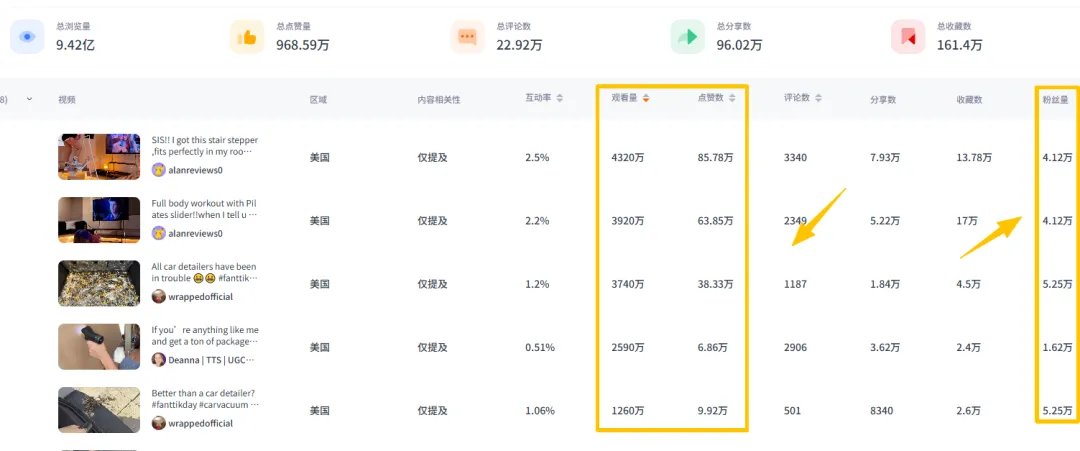1080x451 pixels.
Task: Click the green share arrow icon
Action: (x=687, y=37)
